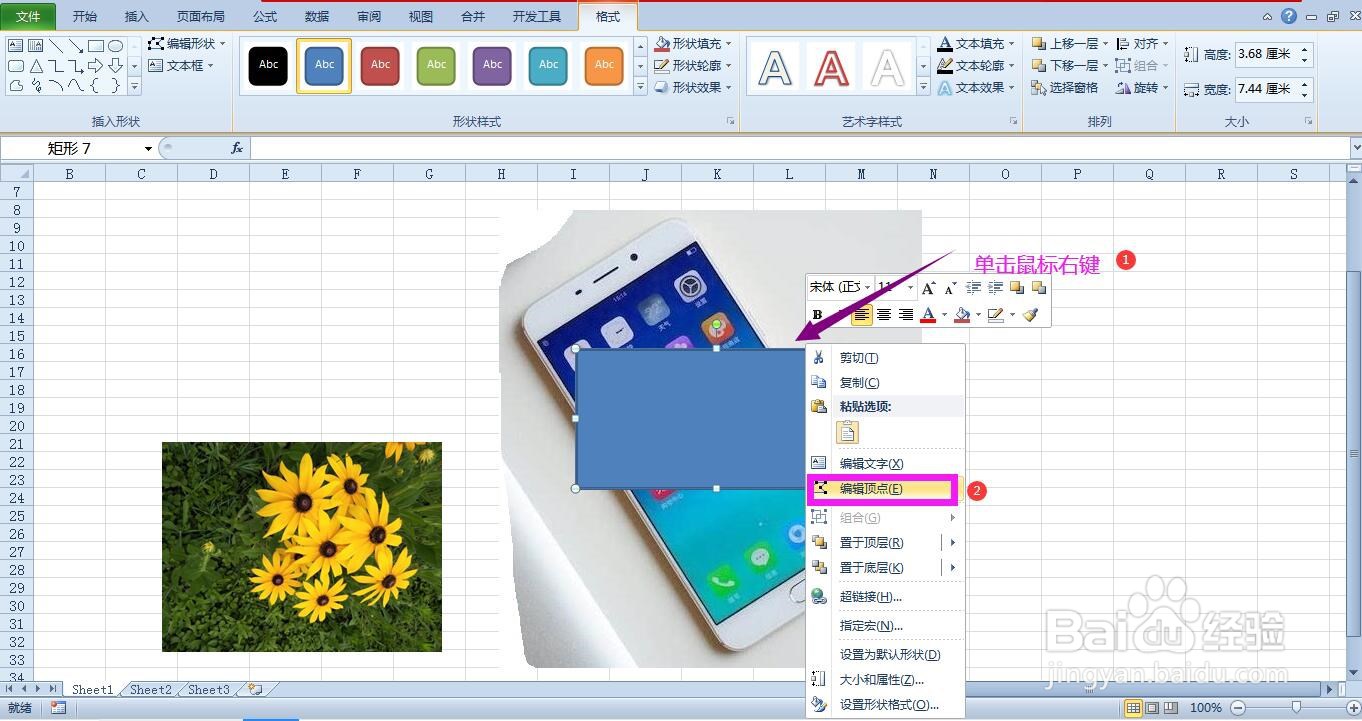The height and width of the screenshot is (721, 1362).
Task: Switch to the 开始 ribbon tab
Action: click(x=84, y=15)
